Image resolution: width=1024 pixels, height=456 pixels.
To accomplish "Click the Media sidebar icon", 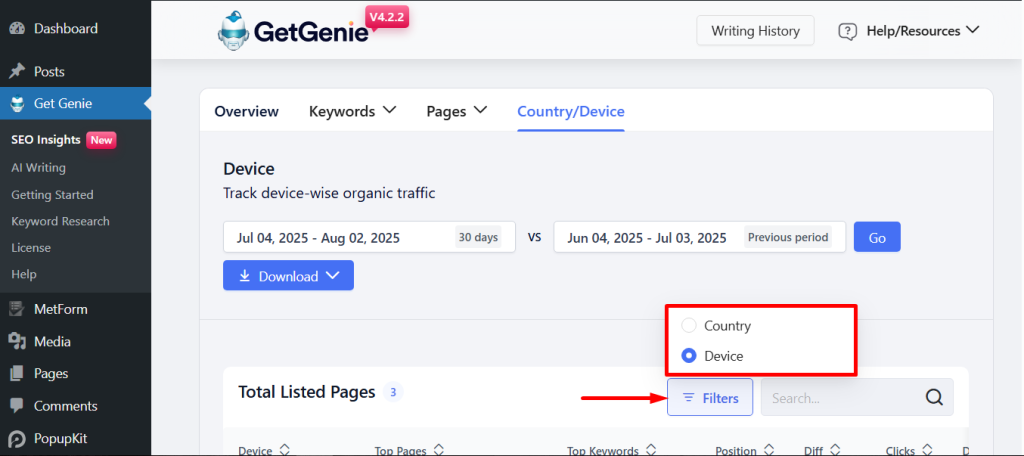I will coord(17,341).
